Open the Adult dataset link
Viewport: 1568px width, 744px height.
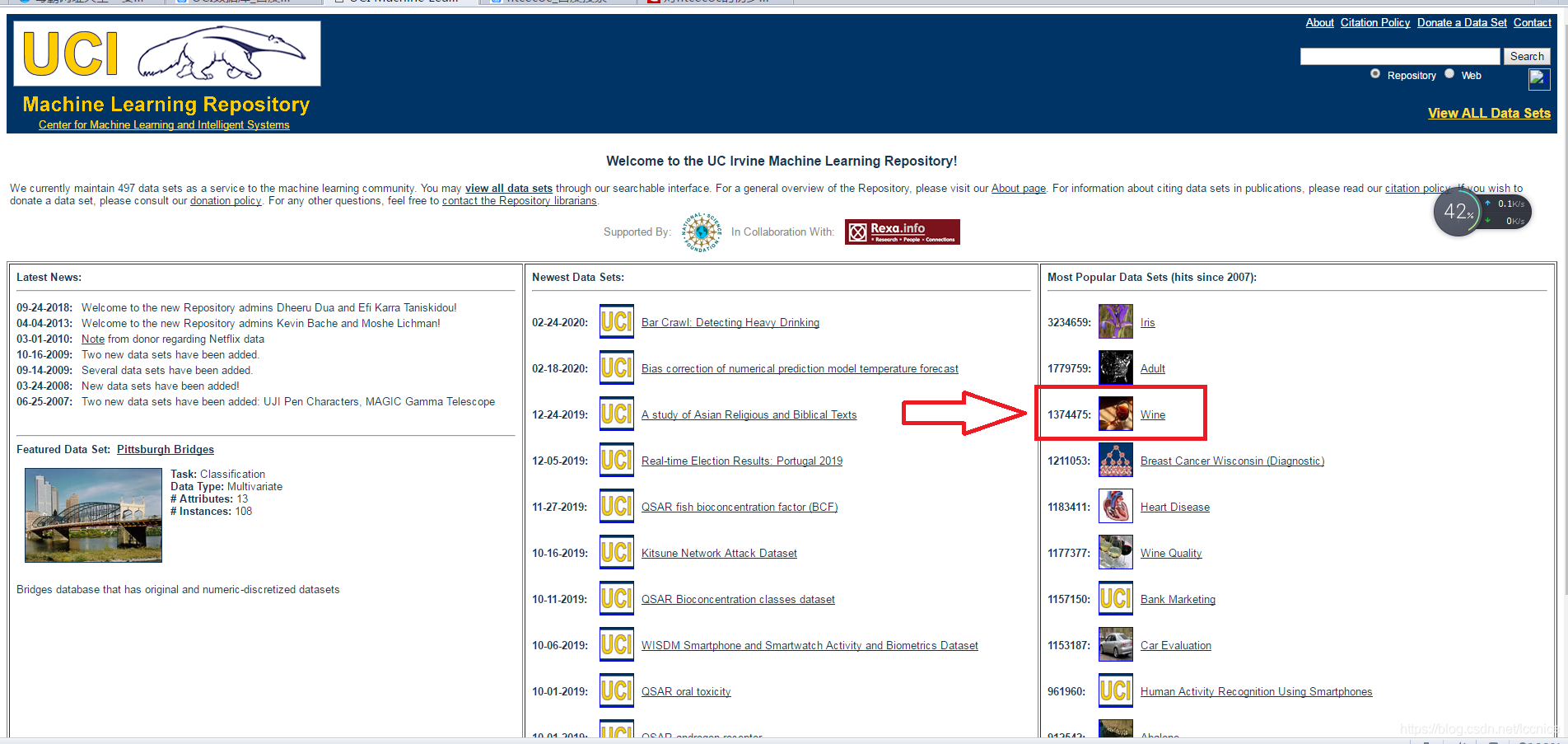pyautogui.click(x=1153, y=369)
